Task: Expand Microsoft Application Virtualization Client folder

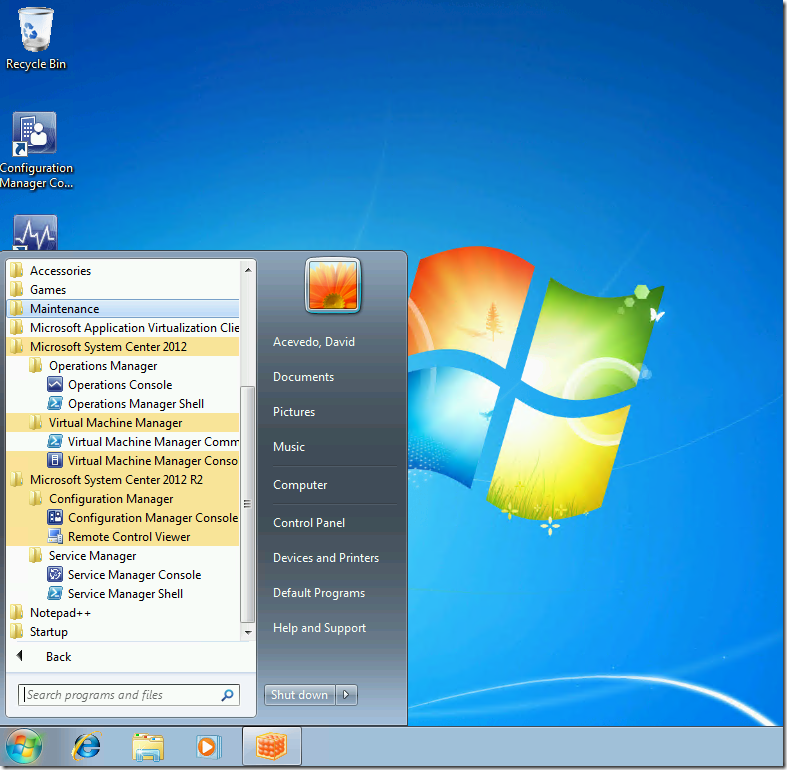Action: (123, 328)
